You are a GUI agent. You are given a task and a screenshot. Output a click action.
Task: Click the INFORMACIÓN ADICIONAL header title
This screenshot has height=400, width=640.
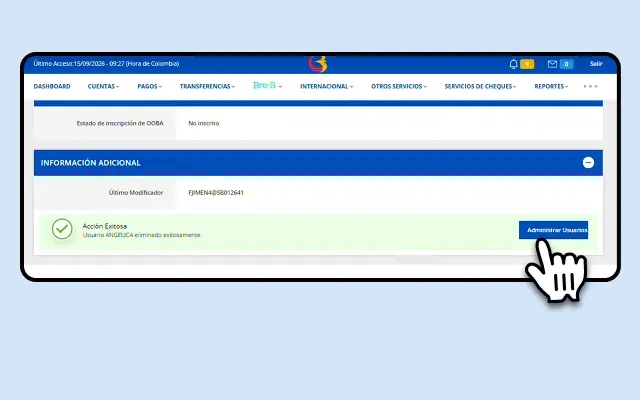click(91, 162)
